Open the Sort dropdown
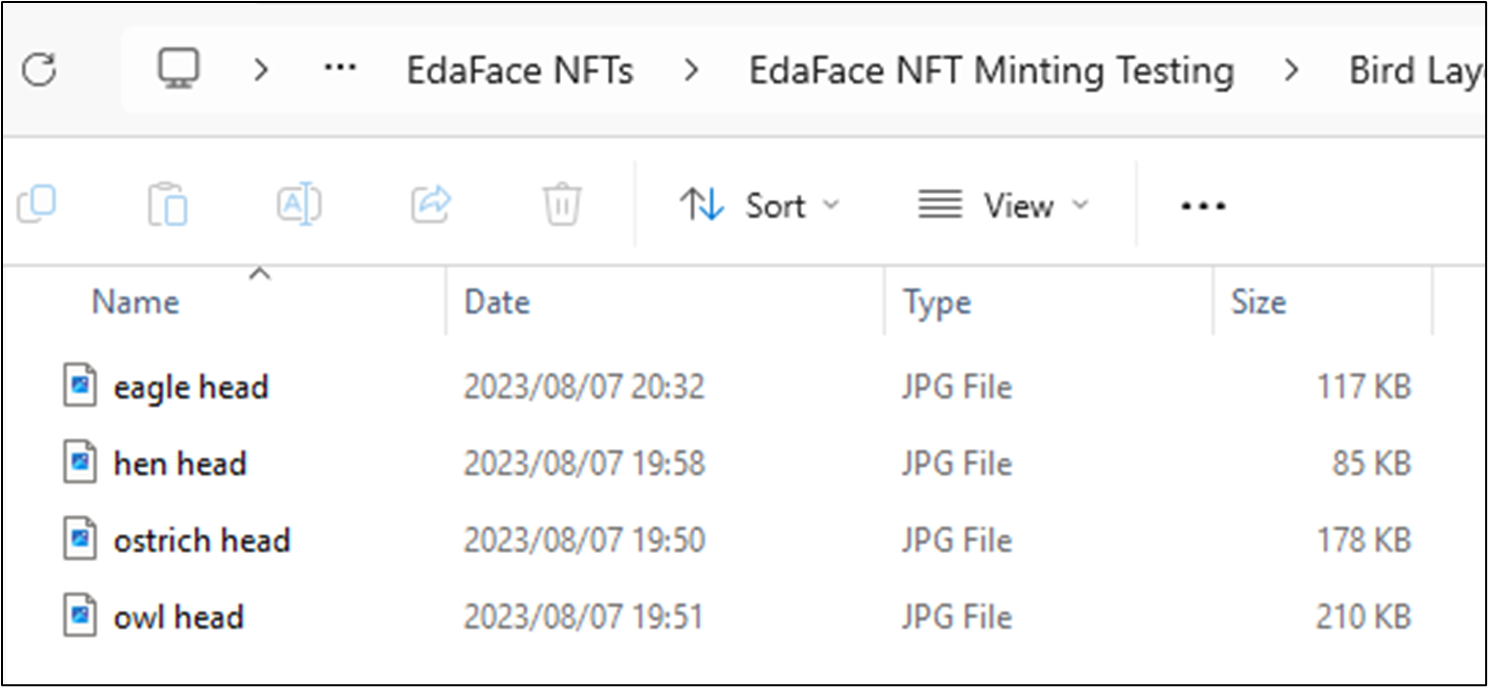1488x687 pixels. coord(759,206)
